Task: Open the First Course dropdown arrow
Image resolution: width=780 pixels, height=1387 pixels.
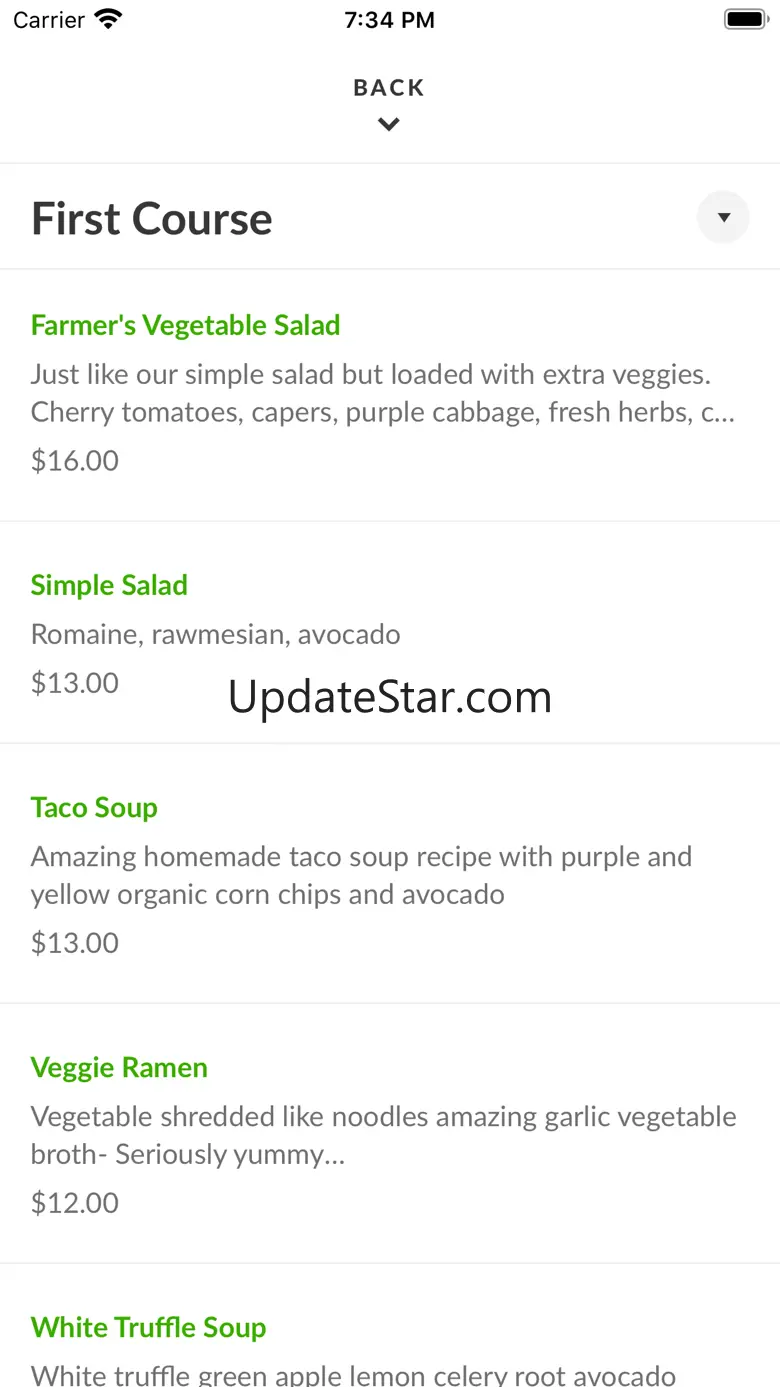Action: click(723, 218)
